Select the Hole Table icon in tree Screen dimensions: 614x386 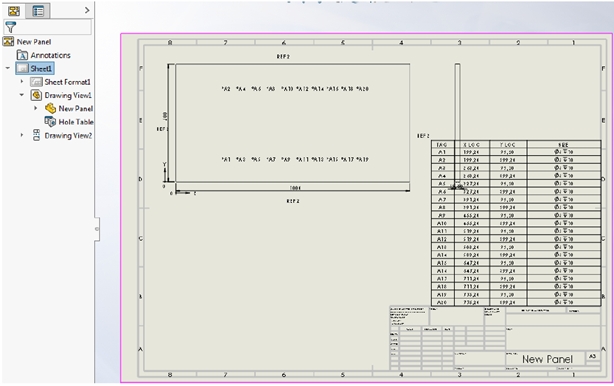[x=50, y=122]
